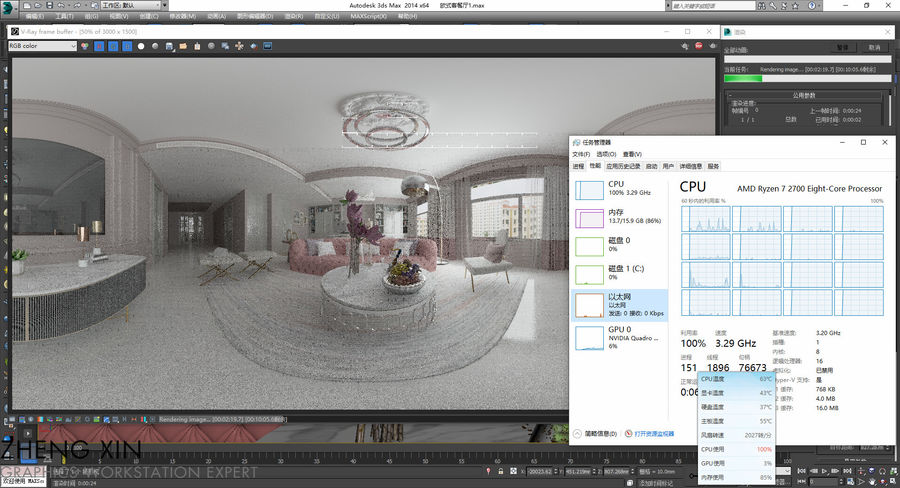Open Task Manager File (F) menu

581,154
